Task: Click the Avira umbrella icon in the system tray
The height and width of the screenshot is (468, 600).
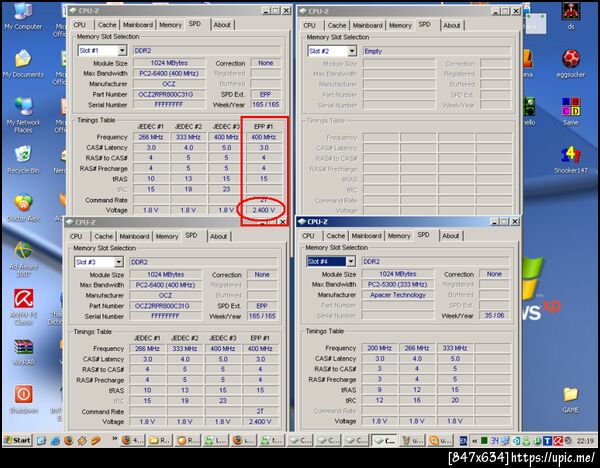Action: pyautogui.click(x=558, y=441)
